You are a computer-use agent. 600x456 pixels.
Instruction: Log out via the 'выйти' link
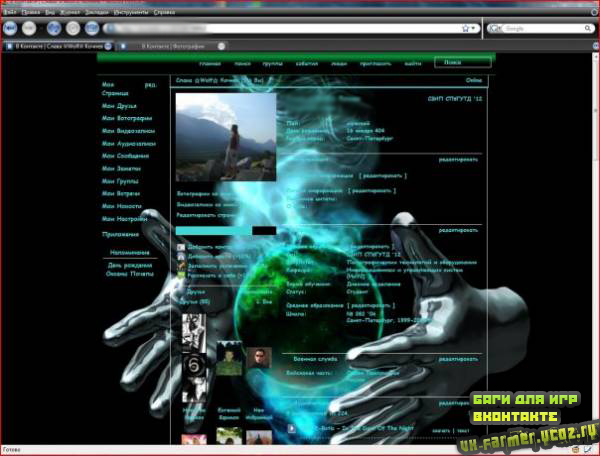412,64
